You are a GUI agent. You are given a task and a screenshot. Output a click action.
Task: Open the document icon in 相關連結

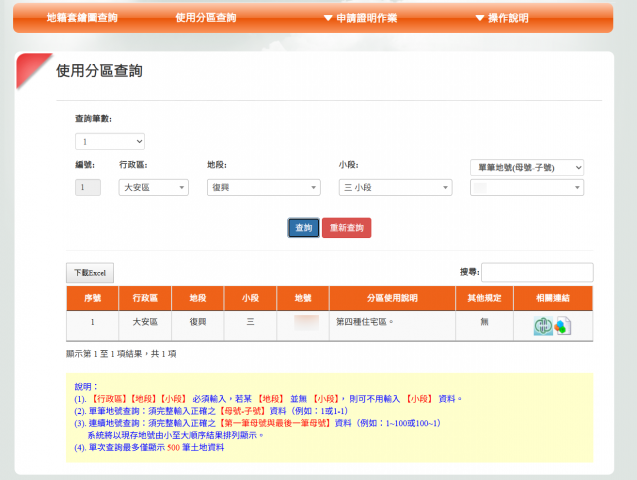tap(563, 326)
